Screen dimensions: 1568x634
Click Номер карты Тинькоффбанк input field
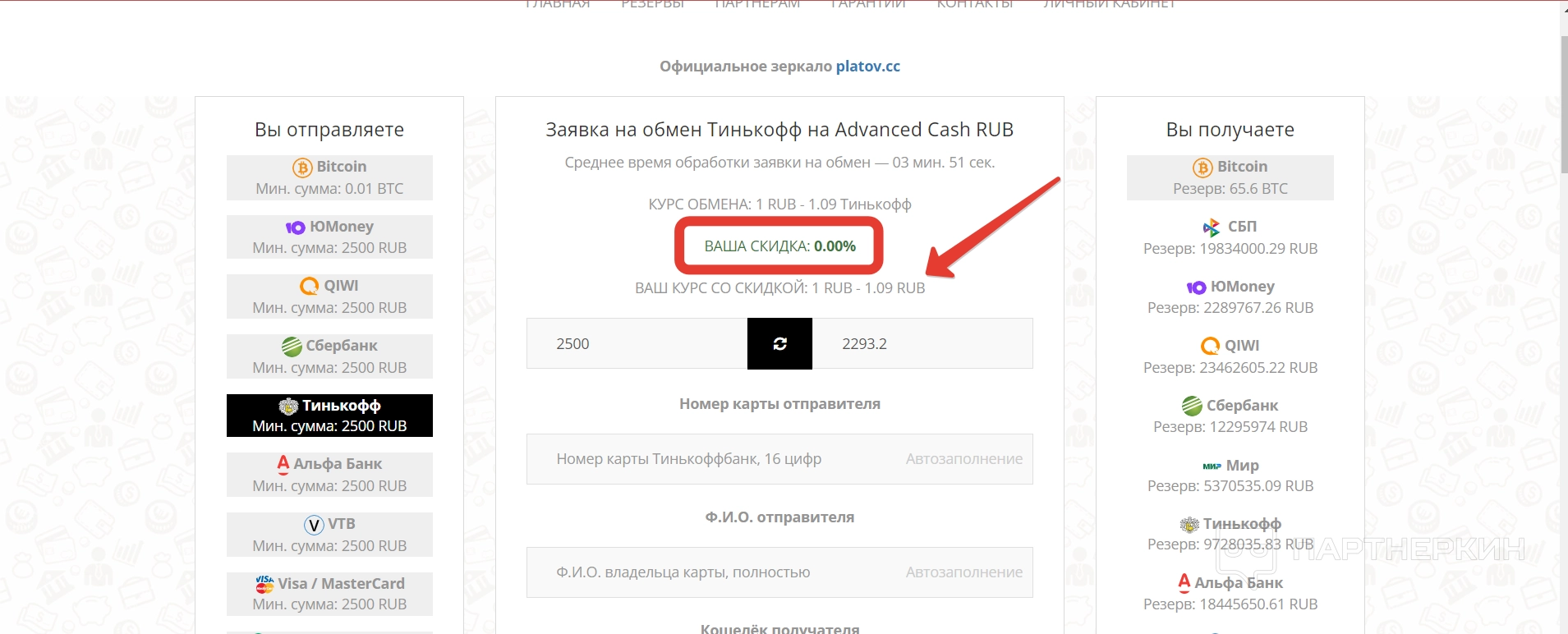(779, 459)
